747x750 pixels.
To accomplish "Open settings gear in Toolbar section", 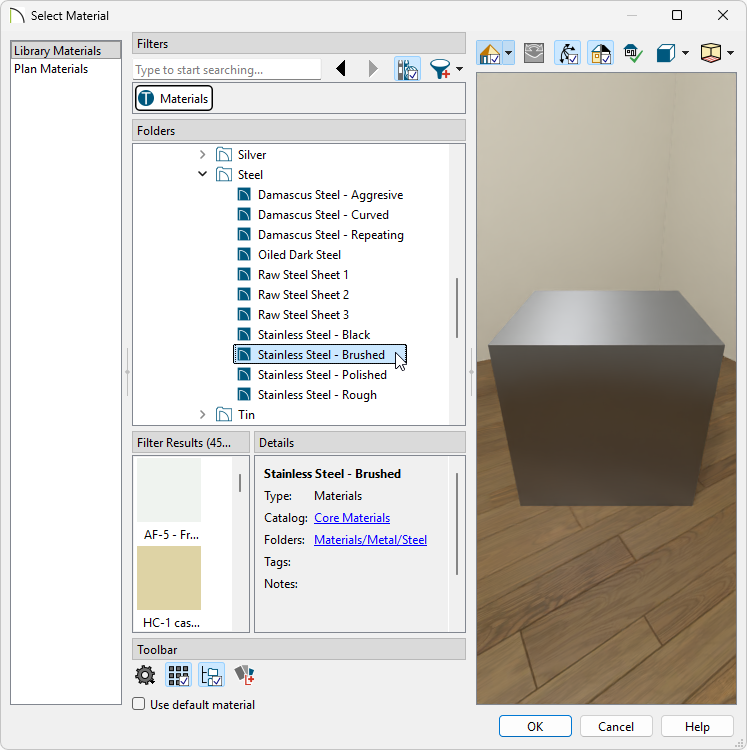I will tap(145, 675).
